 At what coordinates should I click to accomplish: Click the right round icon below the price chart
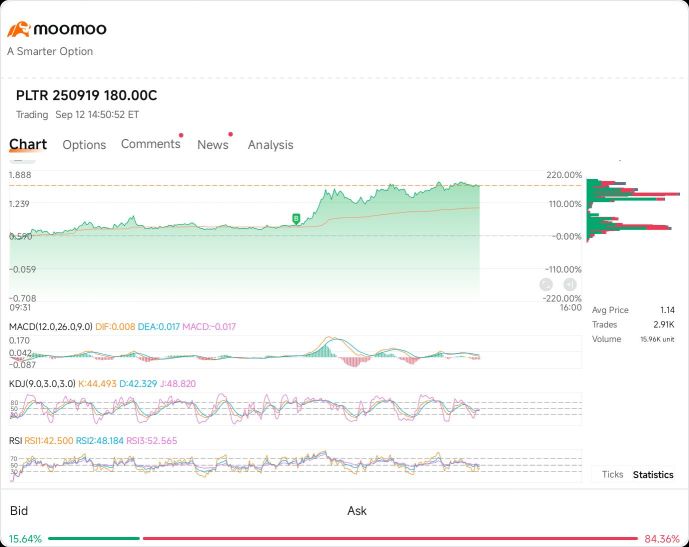(569, 285)
